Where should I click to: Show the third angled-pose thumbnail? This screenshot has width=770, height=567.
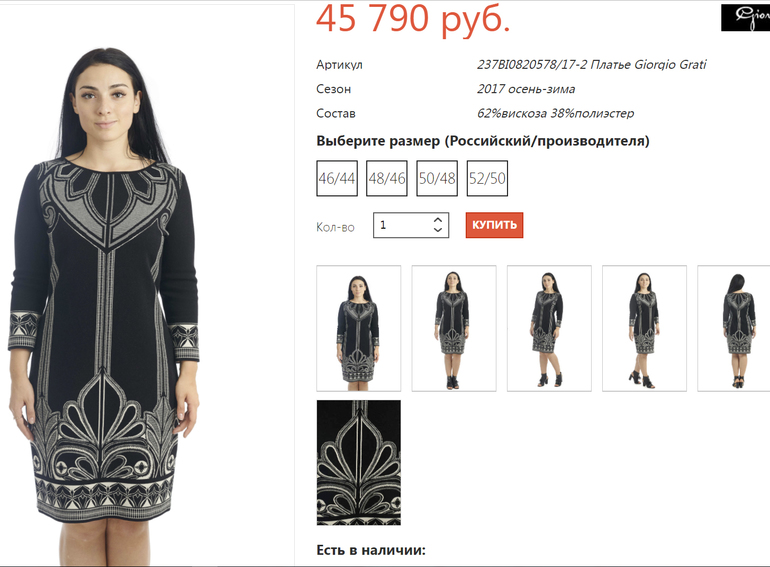[549, 328]
